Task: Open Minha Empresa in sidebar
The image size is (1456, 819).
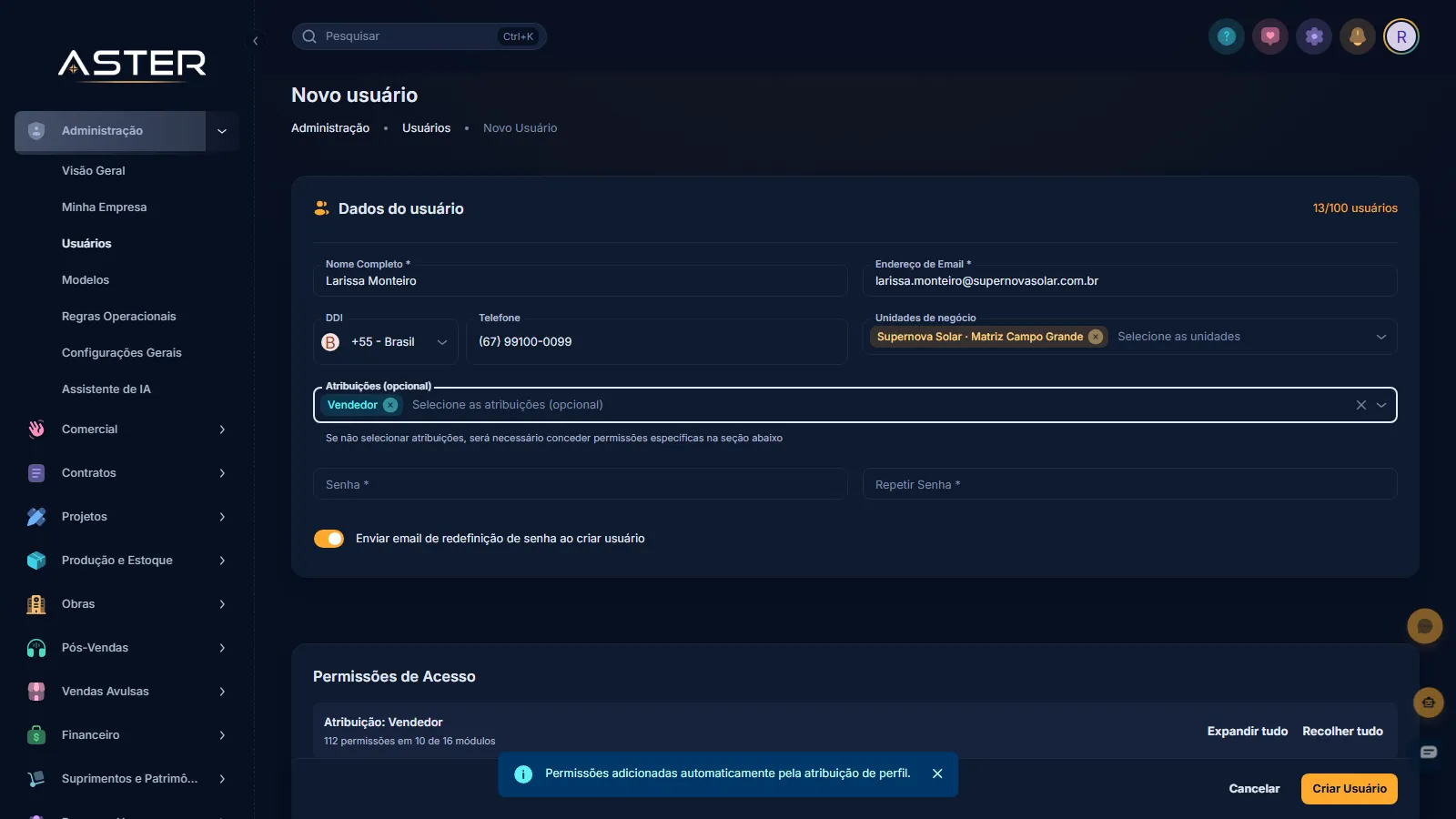Action: coord(104,207)
